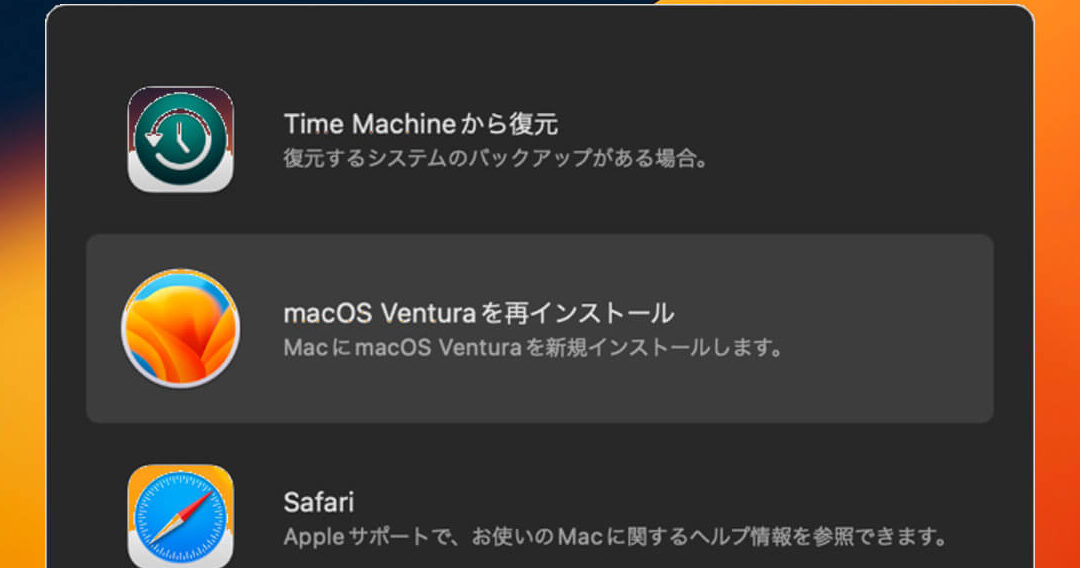Click blank space right of Safari title
The image size is (1080, 568).
[x=654, y=502]
